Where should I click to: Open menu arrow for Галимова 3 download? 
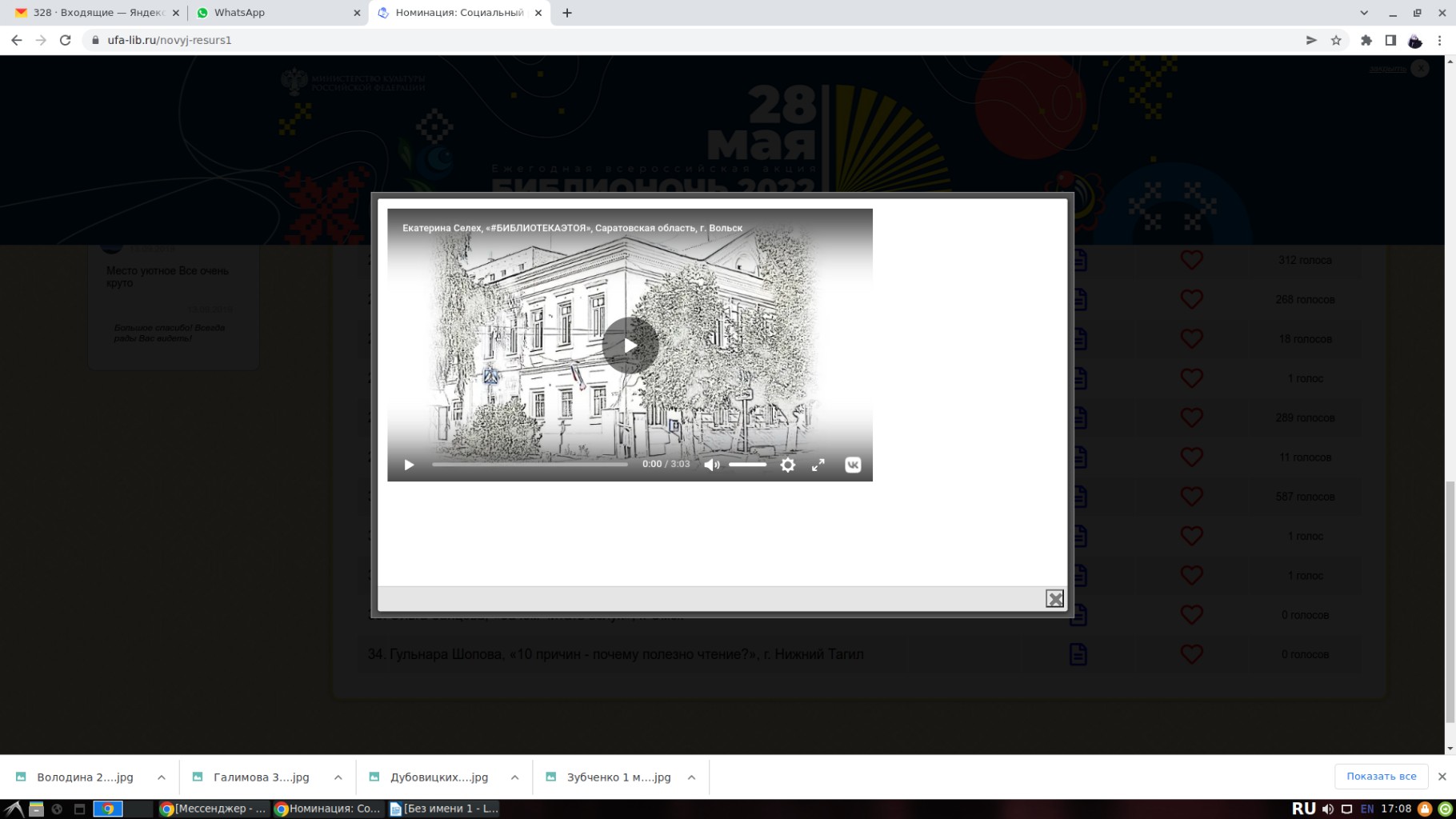[x=338, y=777]
